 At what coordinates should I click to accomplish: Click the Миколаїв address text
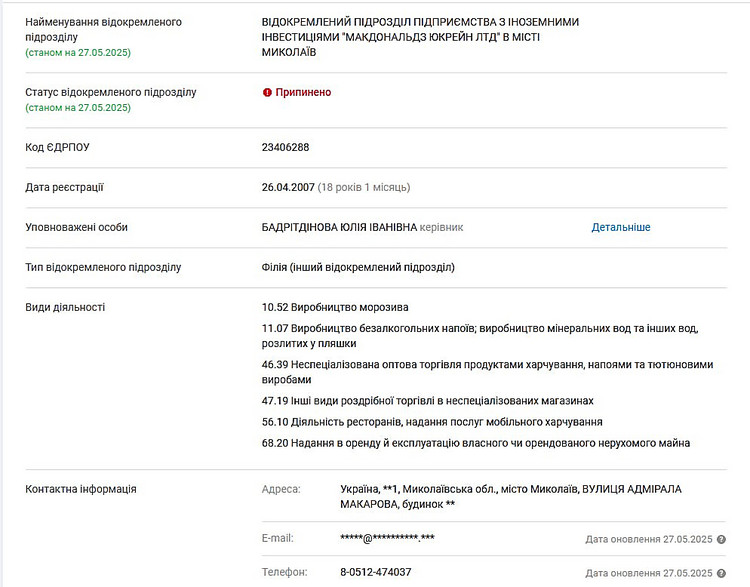[x=510, y=496]
